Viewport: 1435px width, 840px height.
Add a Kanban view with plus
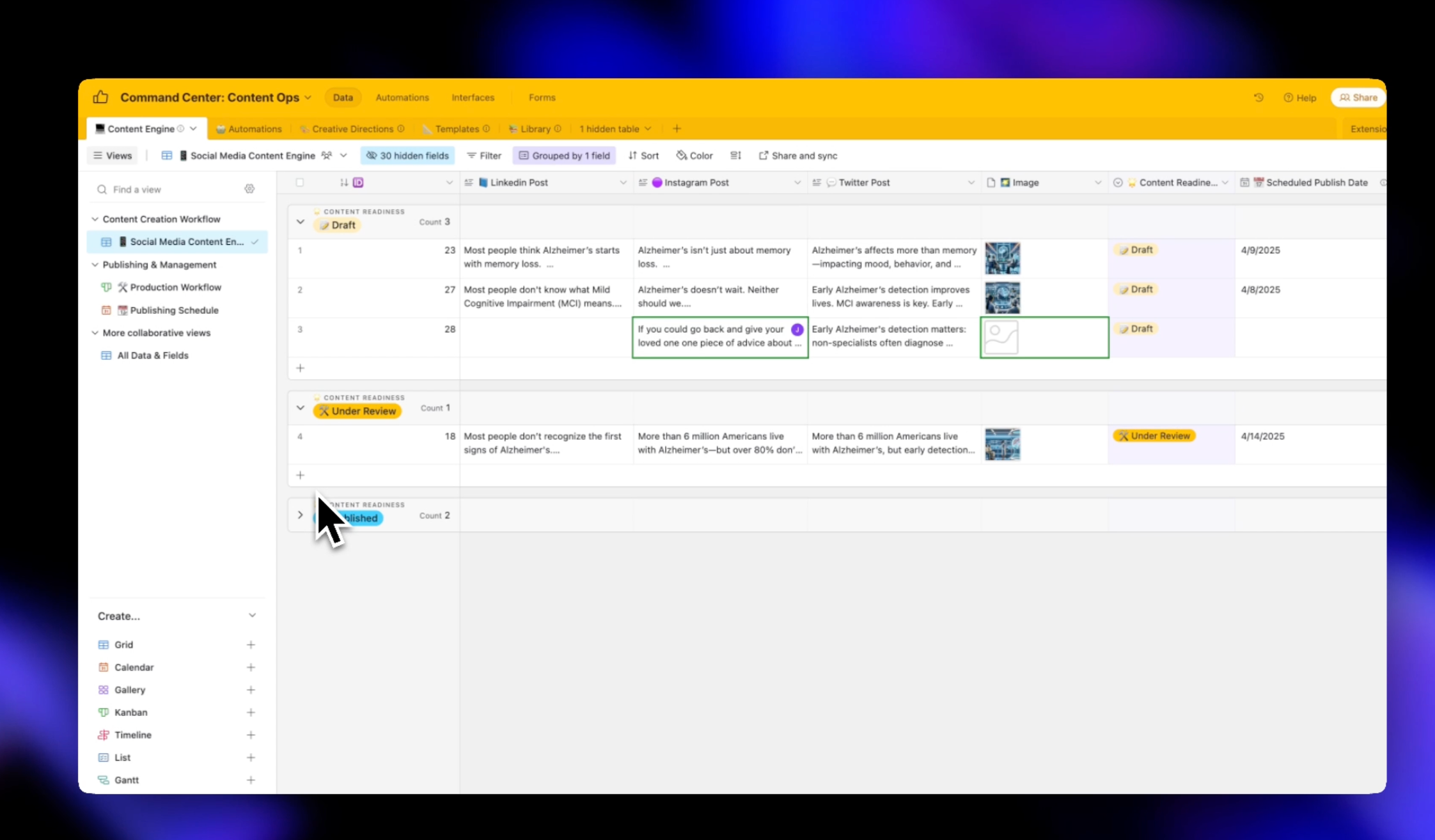coord(251,712)
